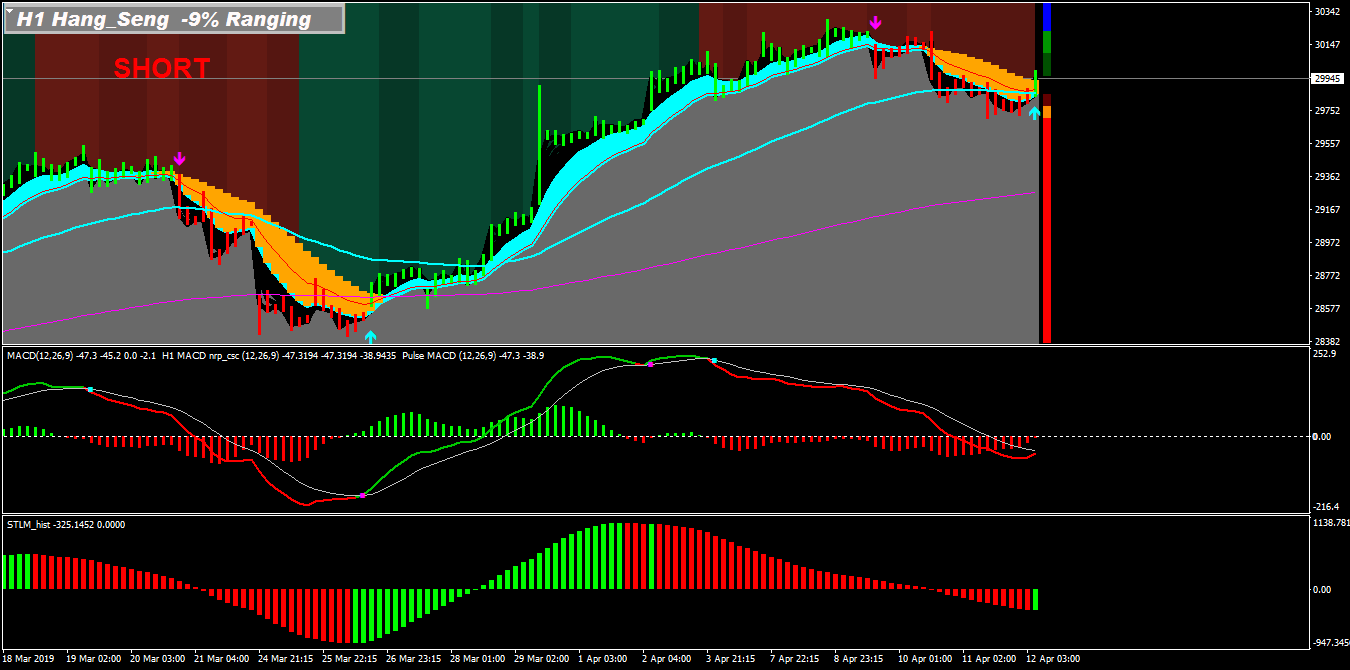
Task: Click the magenta crossover dot on MACD near 2 Apr
Action: [650, 365]
